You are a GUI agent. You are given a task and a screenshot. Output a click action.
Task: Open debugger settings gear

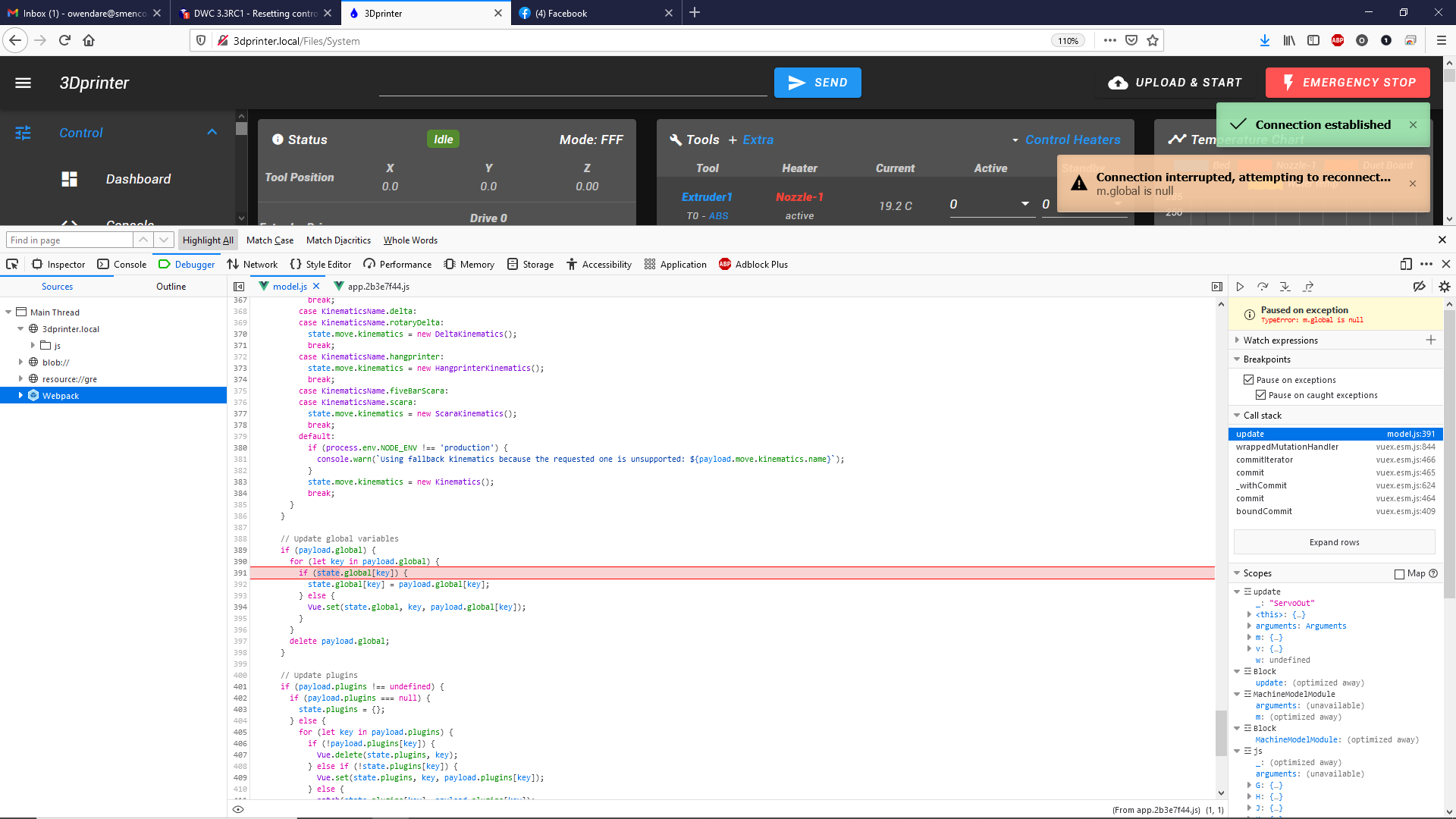1444,287
